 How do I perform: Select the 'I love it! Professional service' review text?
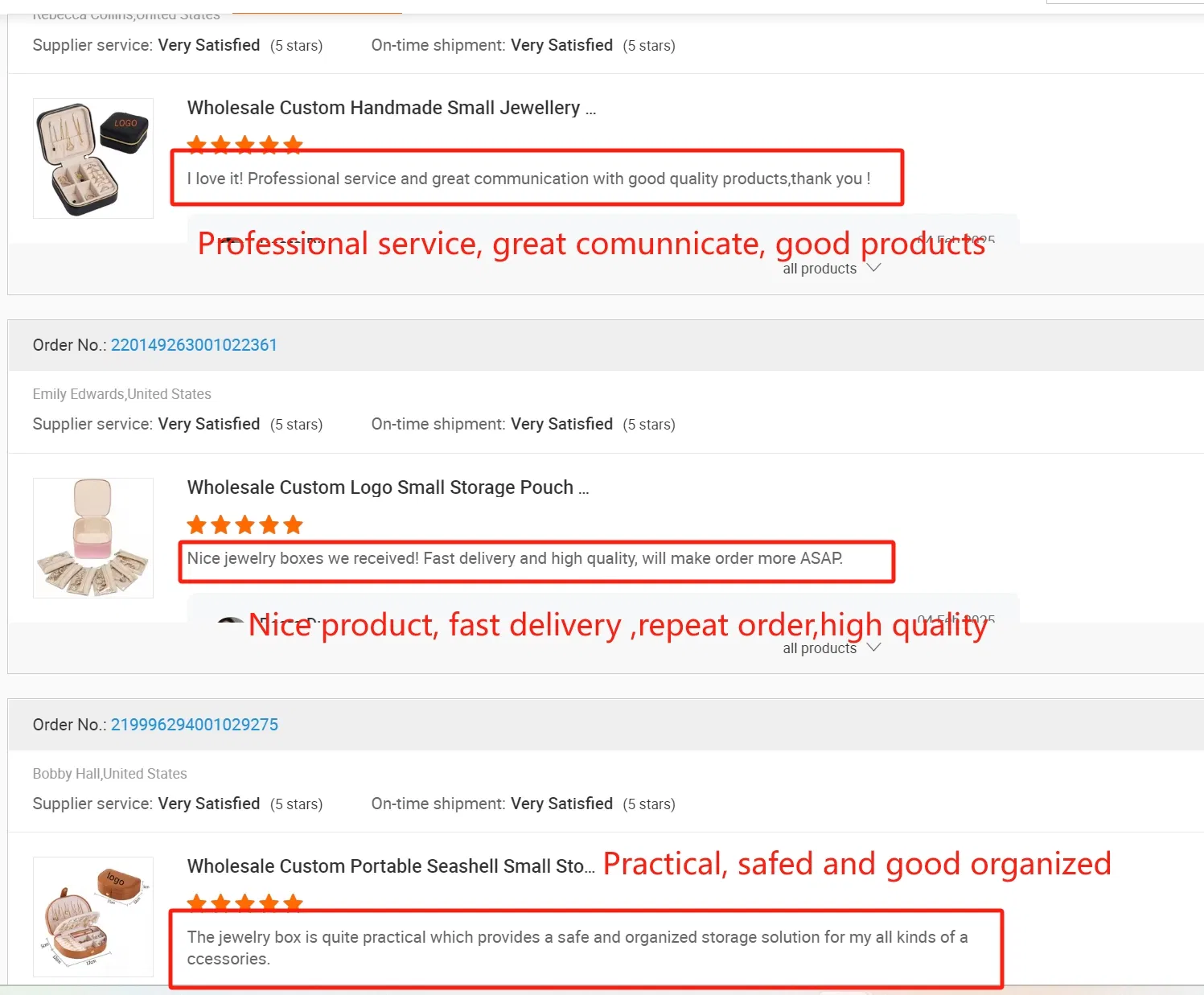point(528,179)
